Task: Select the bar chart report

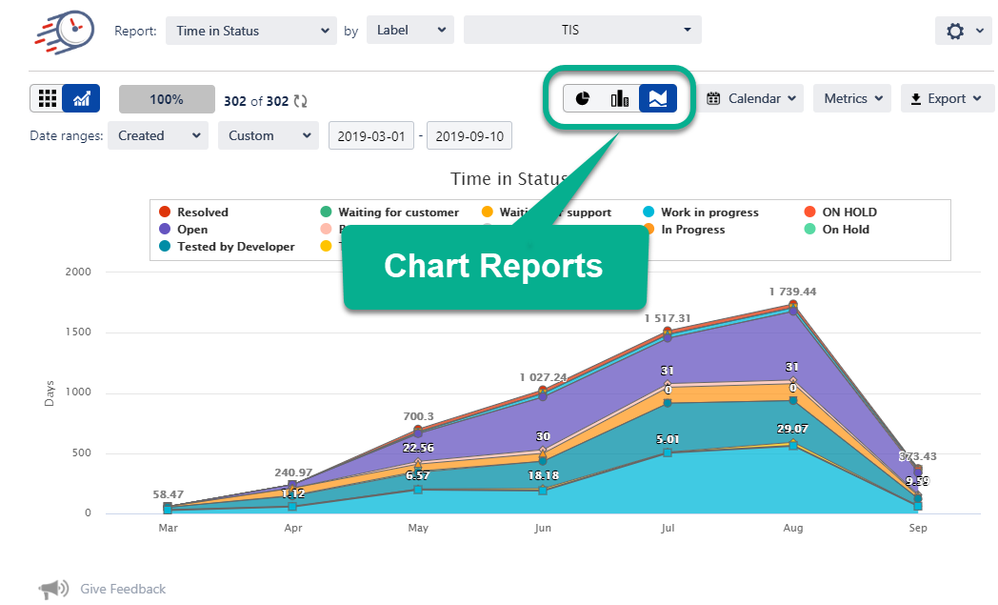Action: coord(620,99)
